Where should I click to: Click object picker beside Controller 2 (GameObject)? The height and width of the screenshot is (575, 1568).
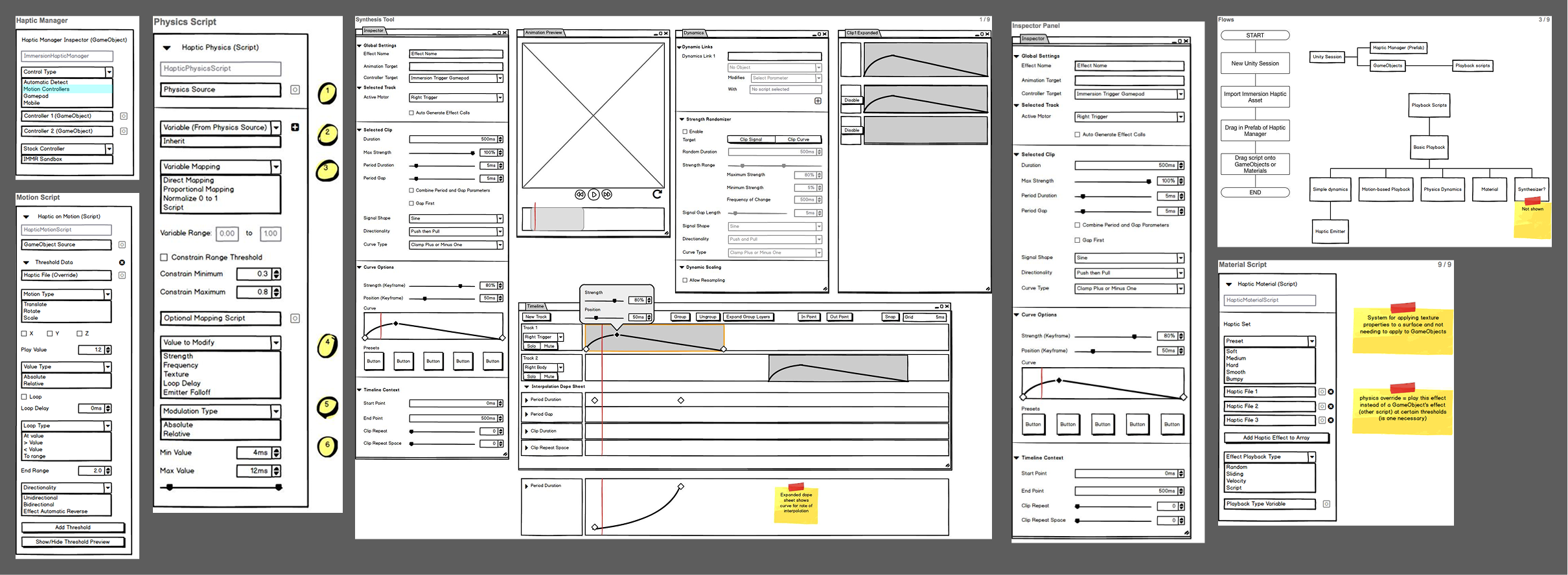click(124, 131)
